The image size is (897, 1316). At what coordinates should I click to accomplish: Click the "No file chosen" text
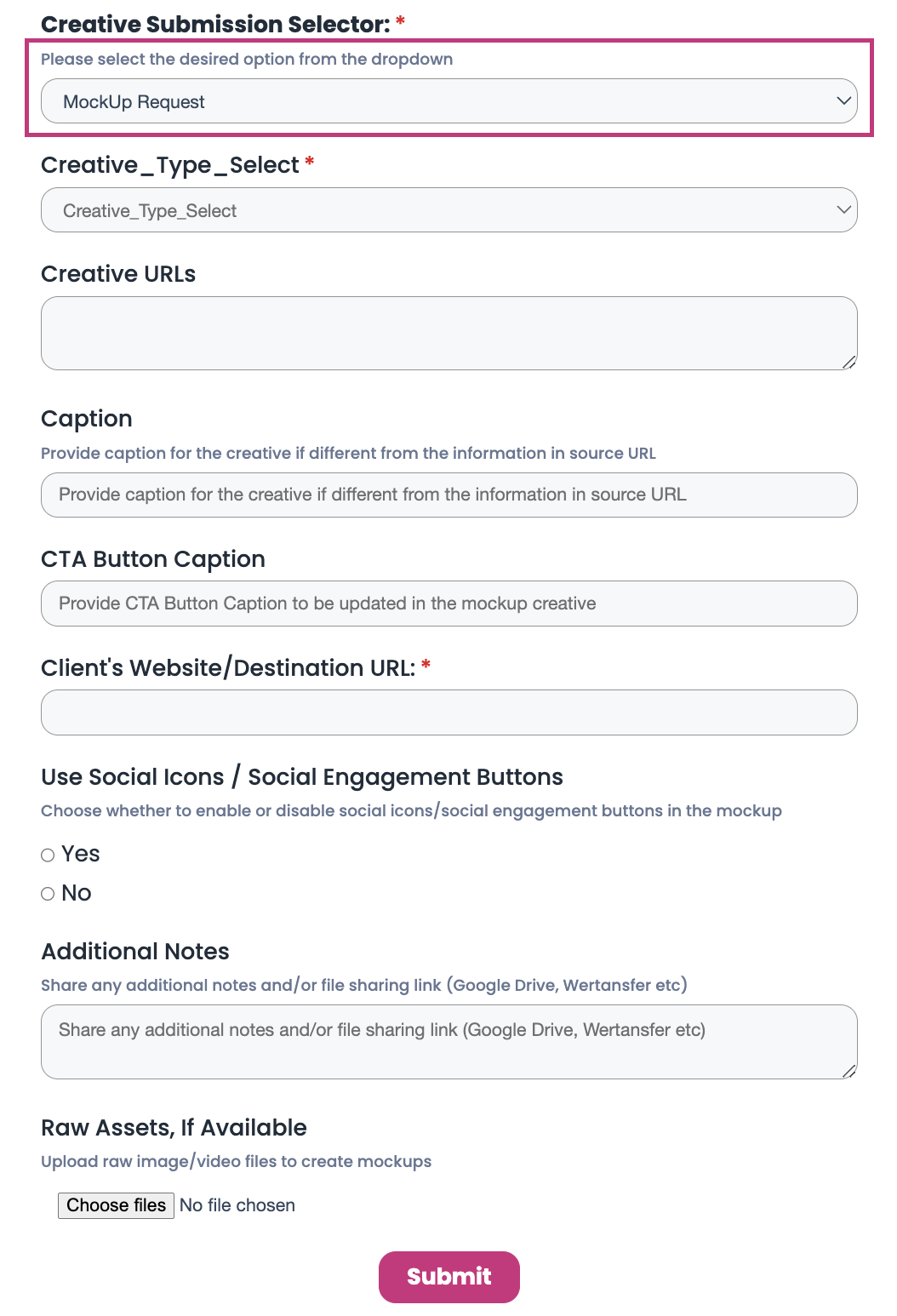[237, 1205]
